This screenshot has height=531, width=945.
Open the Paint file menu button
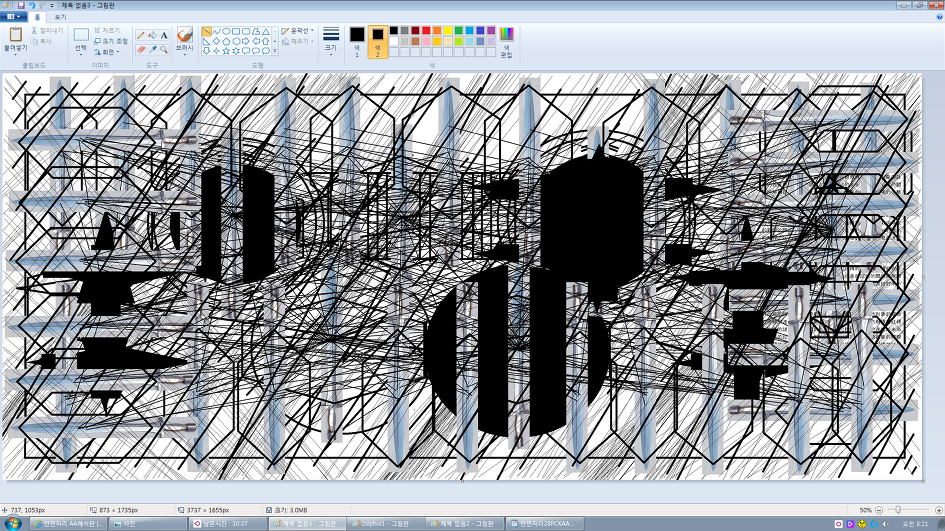click(13, 17)
